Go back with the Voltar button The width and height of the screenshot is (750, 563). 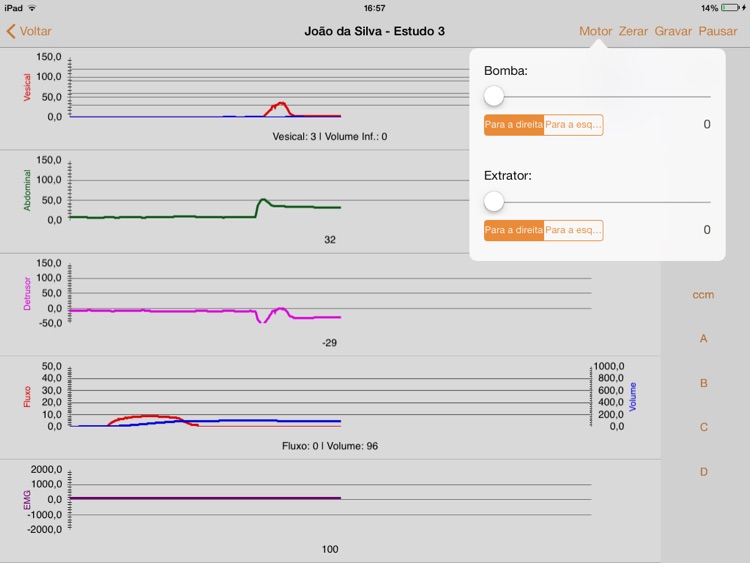[29, 32]
